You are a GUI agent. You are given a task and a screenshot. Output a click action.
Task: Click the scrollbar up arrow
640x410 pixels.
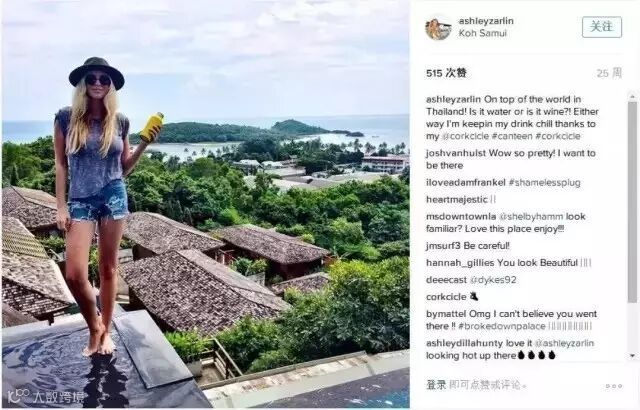[x=632, y=97]
